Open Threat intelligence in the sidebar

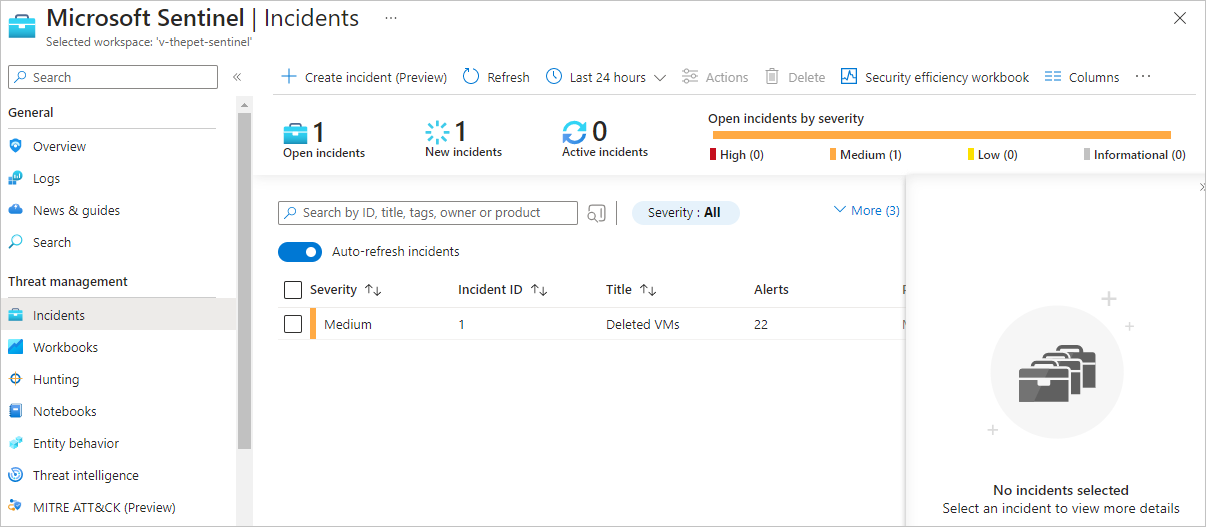click(85, 475)
